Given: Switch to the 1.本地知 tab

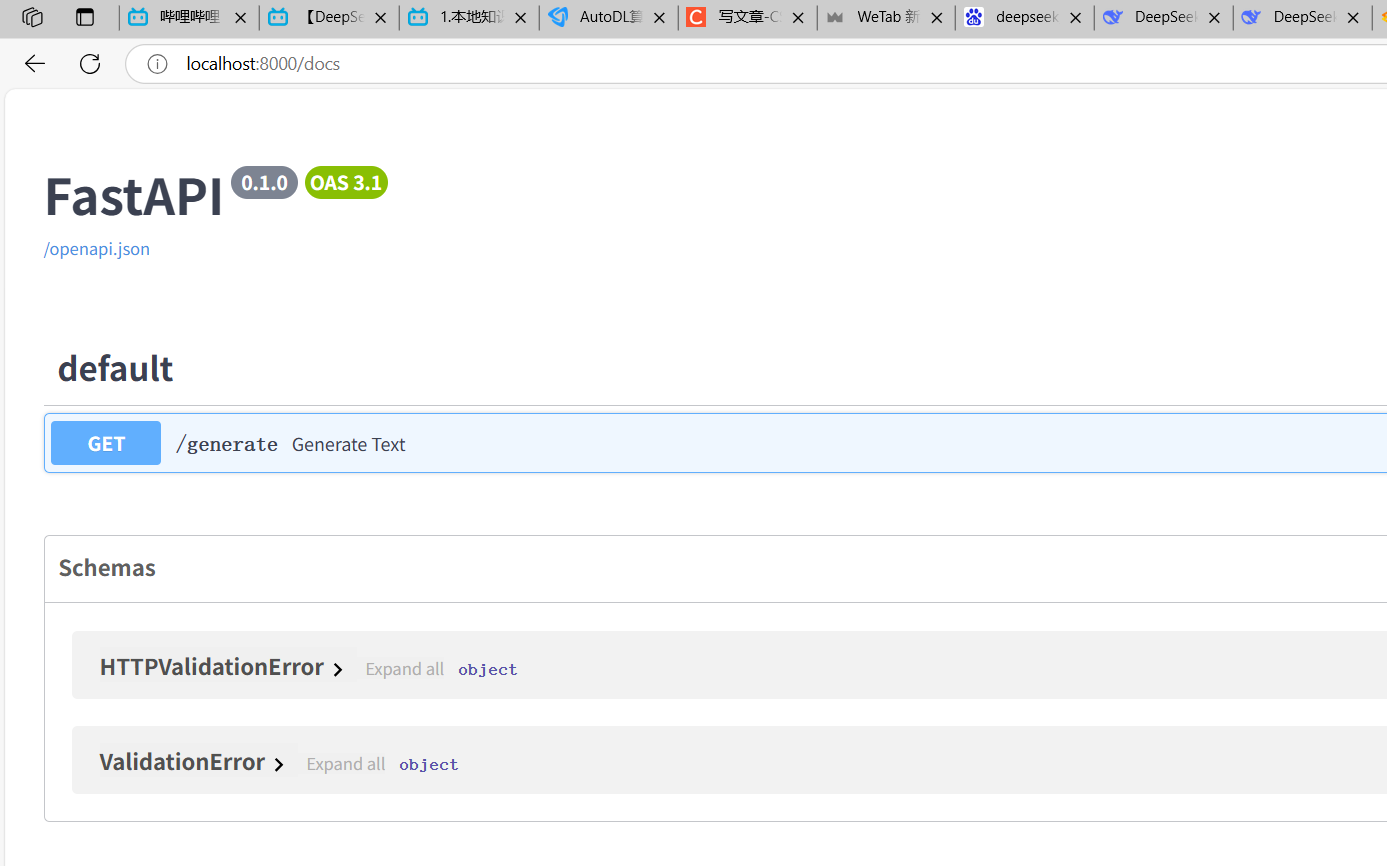Looking at the screenshot, I should [x=468, y=17].
